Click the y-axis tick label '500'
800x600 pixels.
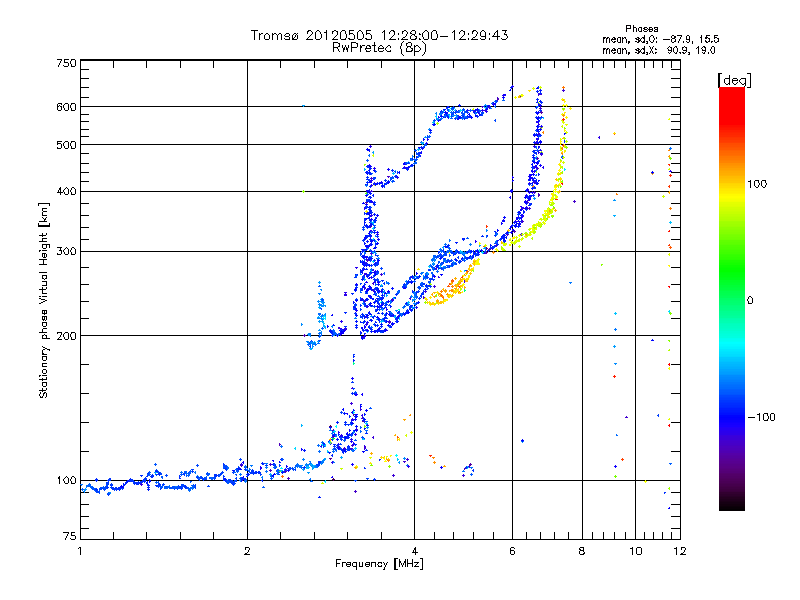[66, 145]
